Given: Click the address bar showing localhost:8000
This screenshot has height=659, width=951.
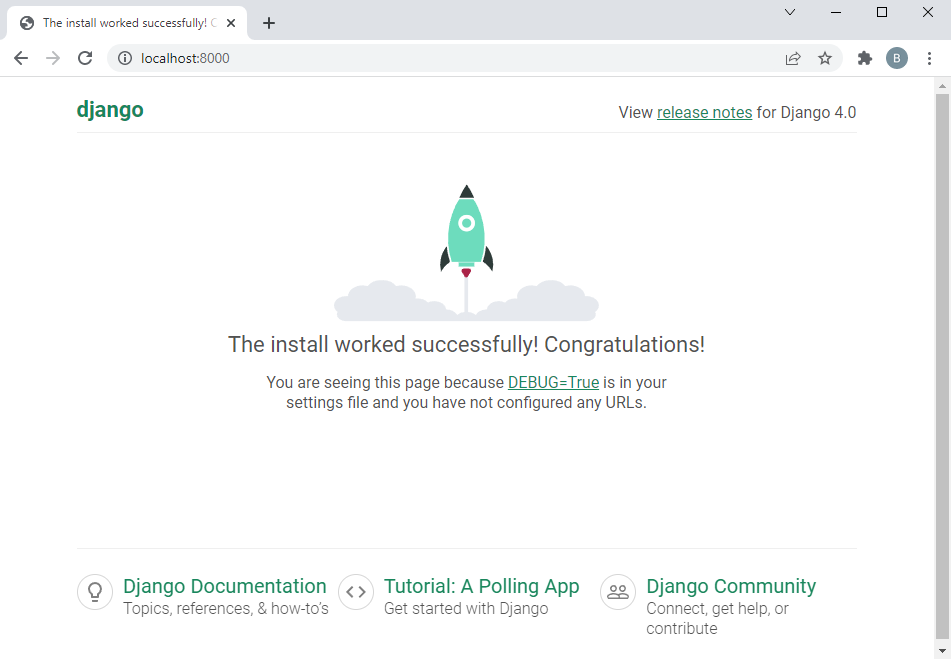Looking at the screenshot, I should [x=450, y=58].
